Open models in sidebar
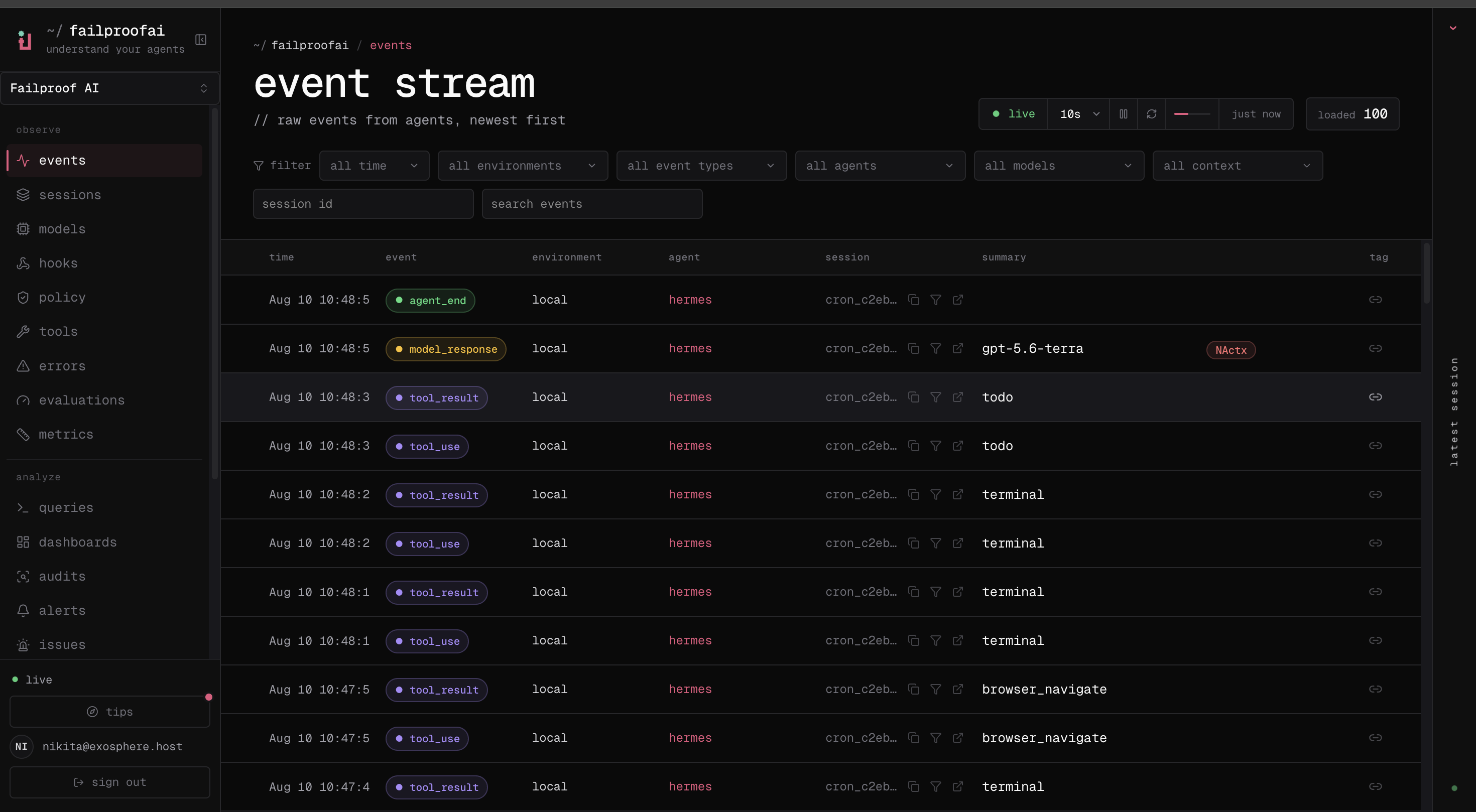 pos(104,229)
